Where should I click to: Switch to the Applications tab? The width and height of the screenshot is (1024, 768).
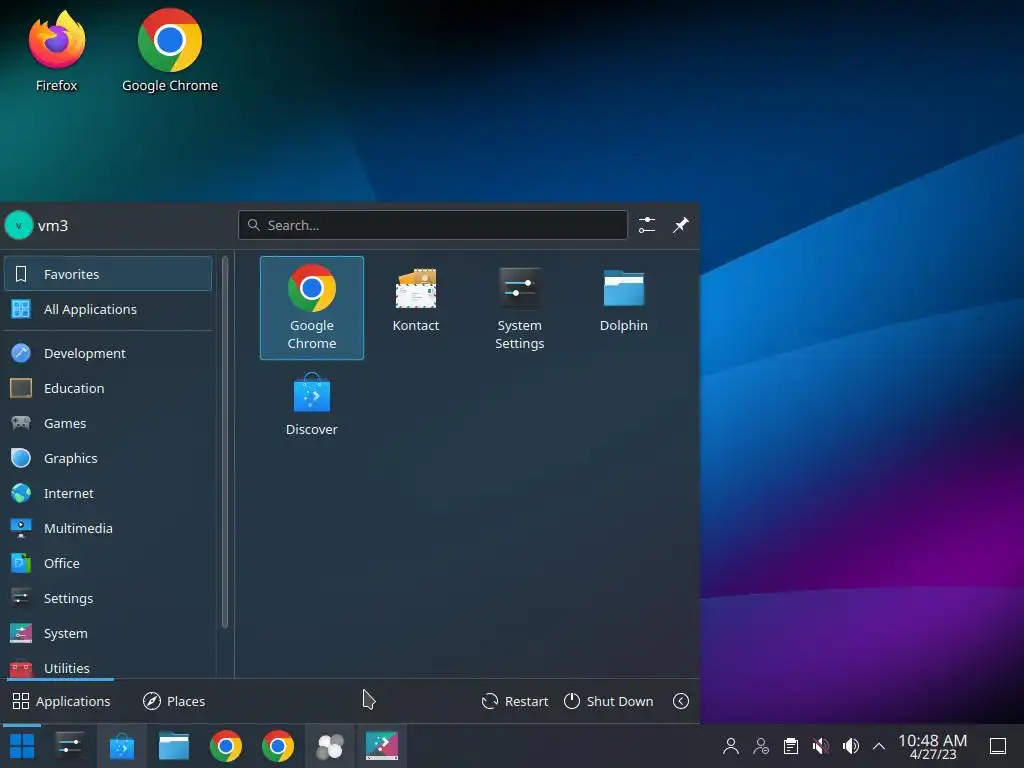tap(61, 701)
